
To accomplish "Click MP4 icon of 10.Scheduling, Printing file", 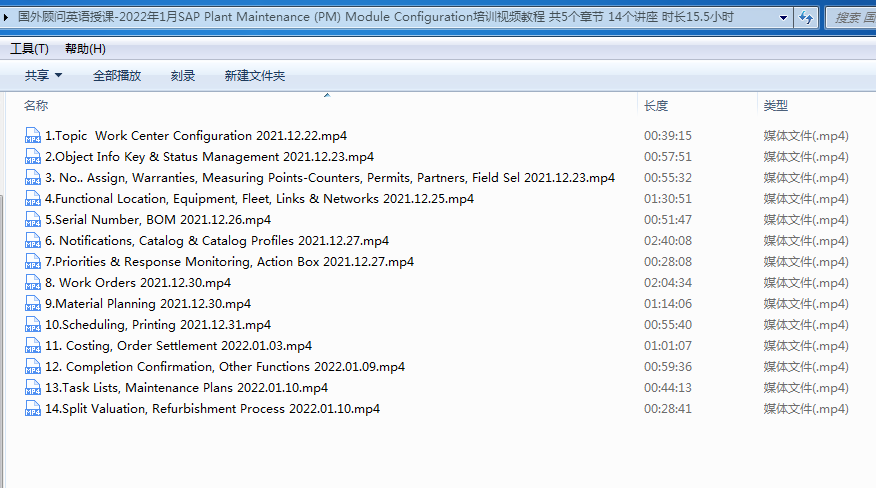I will [x=33, y=325].
